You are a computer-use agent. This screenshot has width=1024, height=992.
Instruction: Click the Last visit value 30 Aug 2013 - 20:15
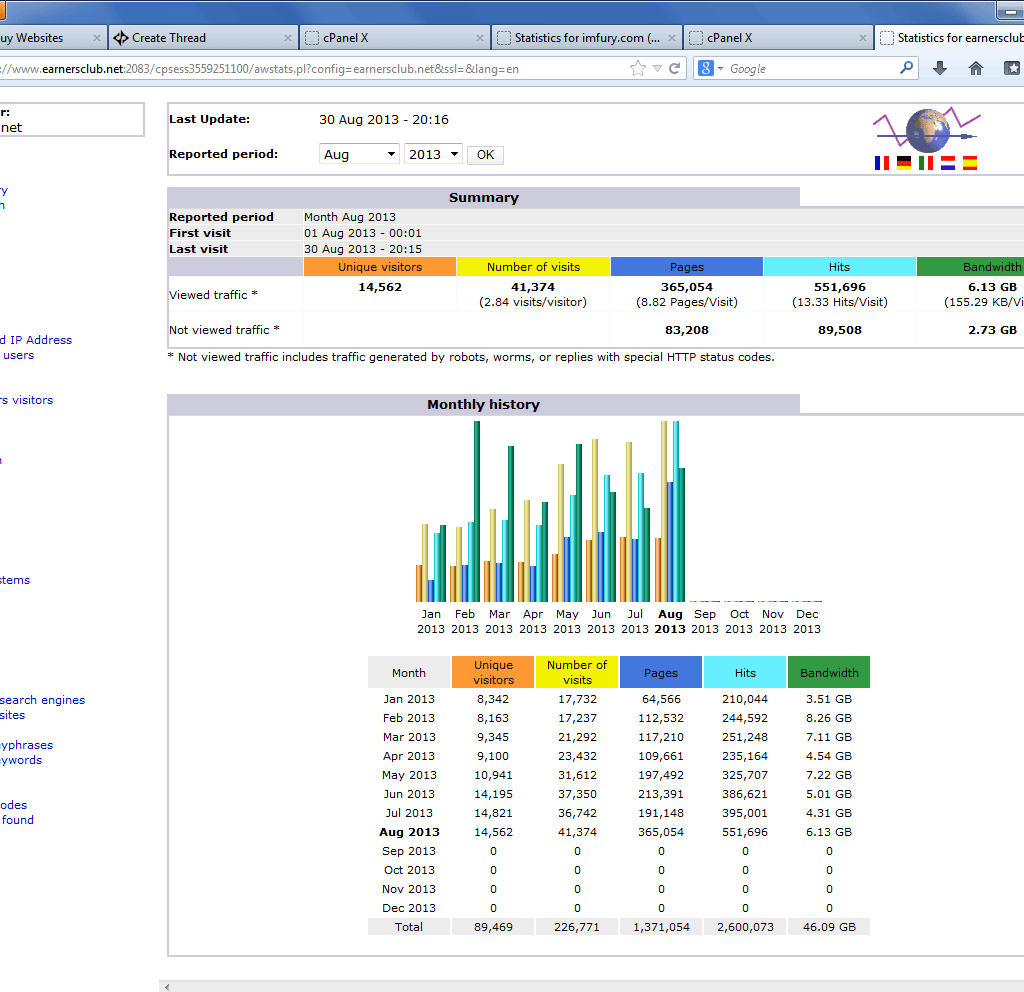[x=362, y=249]
